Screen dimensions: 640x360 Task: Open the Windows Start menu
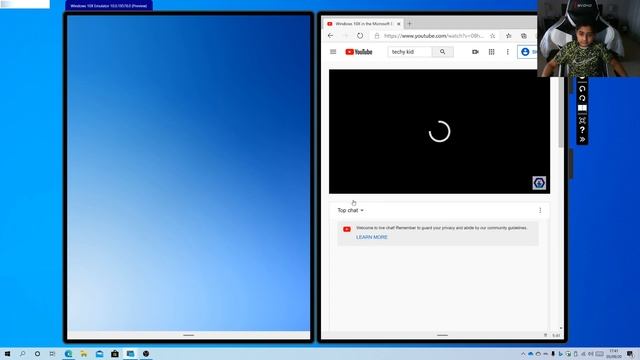click(x=7, y=353)
